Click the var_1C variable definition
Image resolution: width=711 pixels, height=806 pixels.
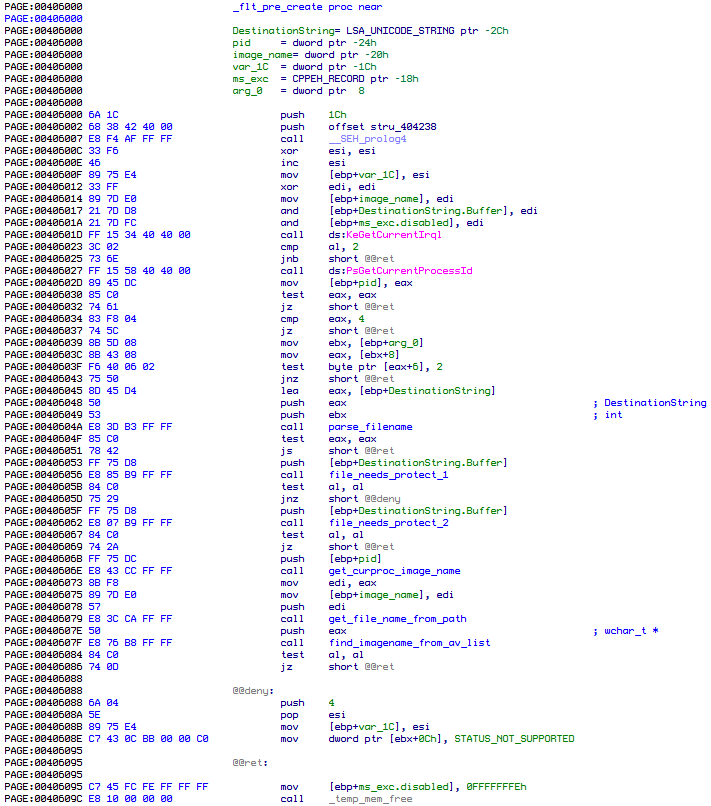pyautogui.click(x=304, y=67)
